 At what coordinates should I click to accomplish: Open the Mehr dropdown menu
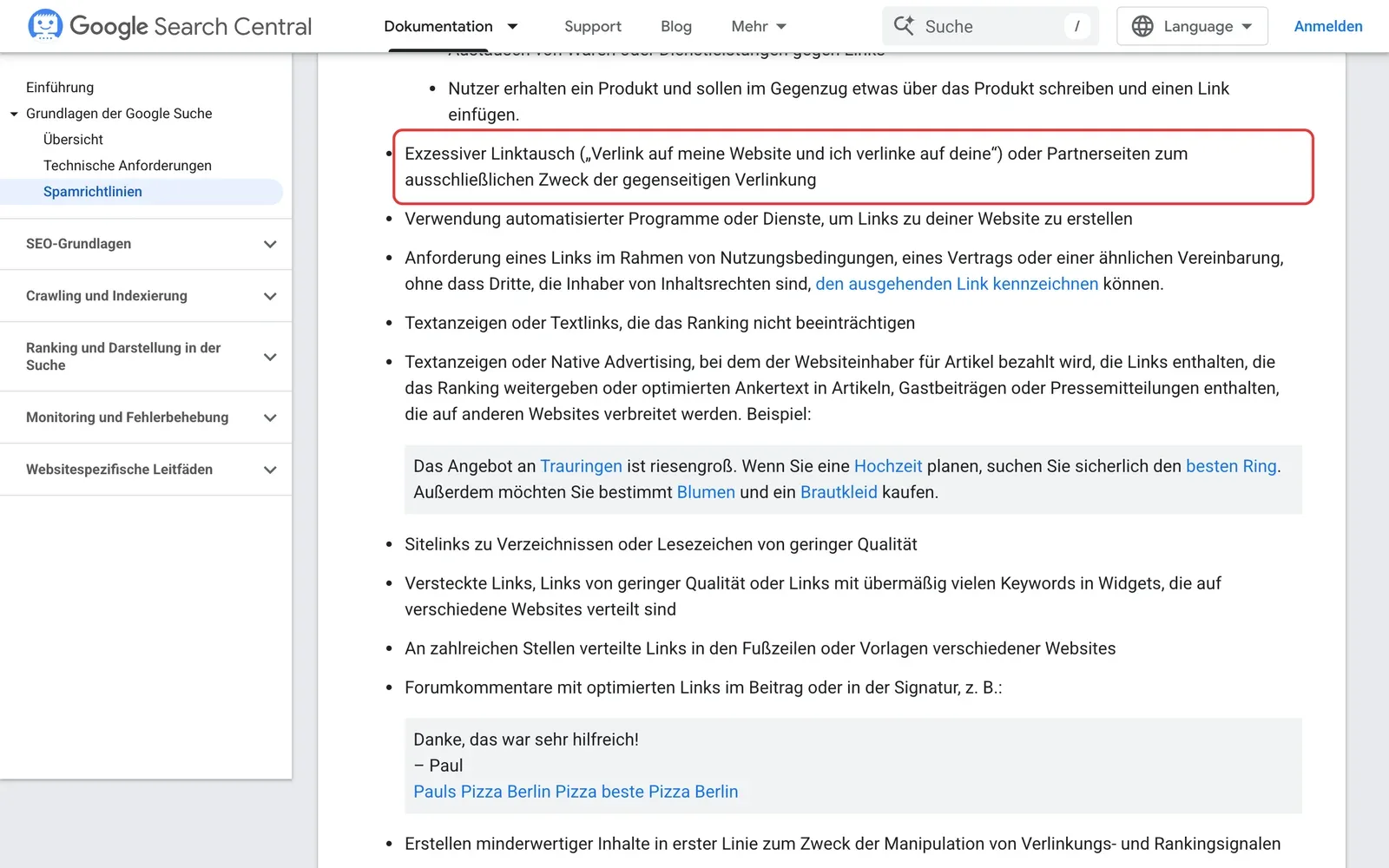pos(759,26)
